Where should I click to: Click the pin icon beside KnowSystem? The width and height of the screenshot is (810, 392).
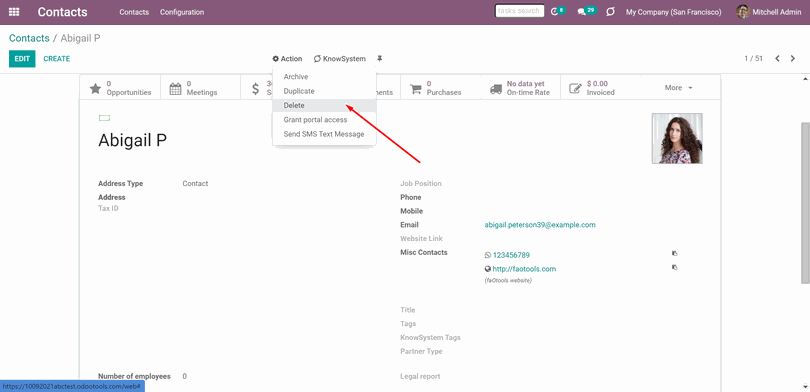[380, 58]
